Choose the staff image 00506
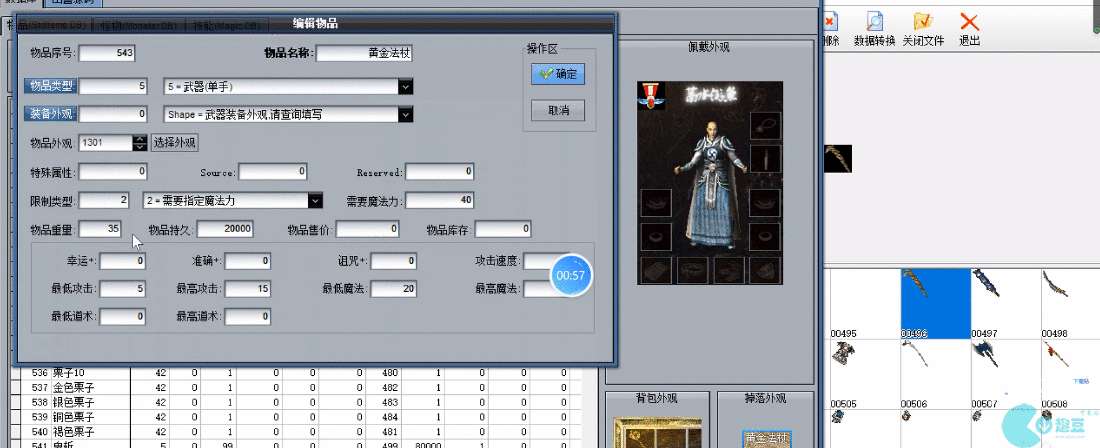Image resolution: width=1100 pixels, height=448 pixels. point(920,369)
